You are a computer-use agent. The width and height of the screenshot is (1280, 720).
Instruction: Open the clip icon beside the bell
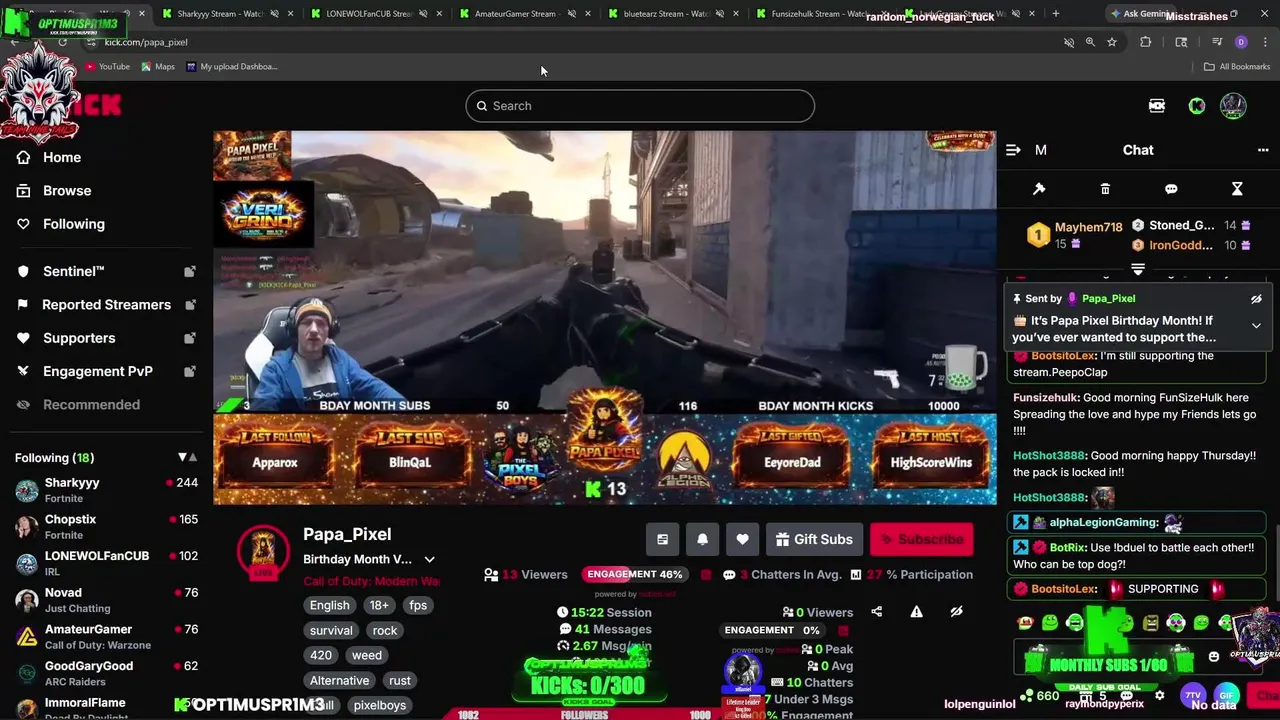(662, 539)
